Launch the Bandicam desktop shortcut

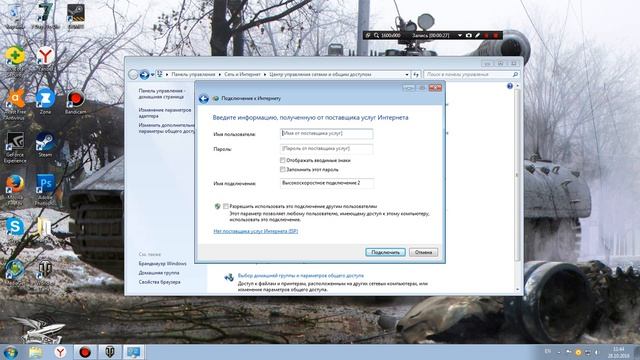coord(76,102)
